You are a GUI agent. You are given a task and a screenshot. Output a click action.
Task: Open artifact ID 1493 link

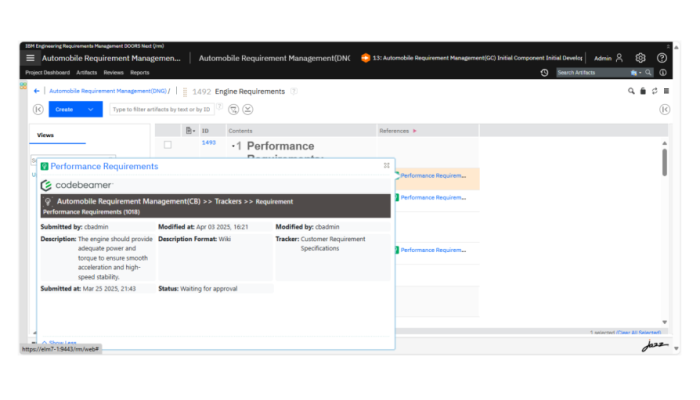tap(208, 143)
